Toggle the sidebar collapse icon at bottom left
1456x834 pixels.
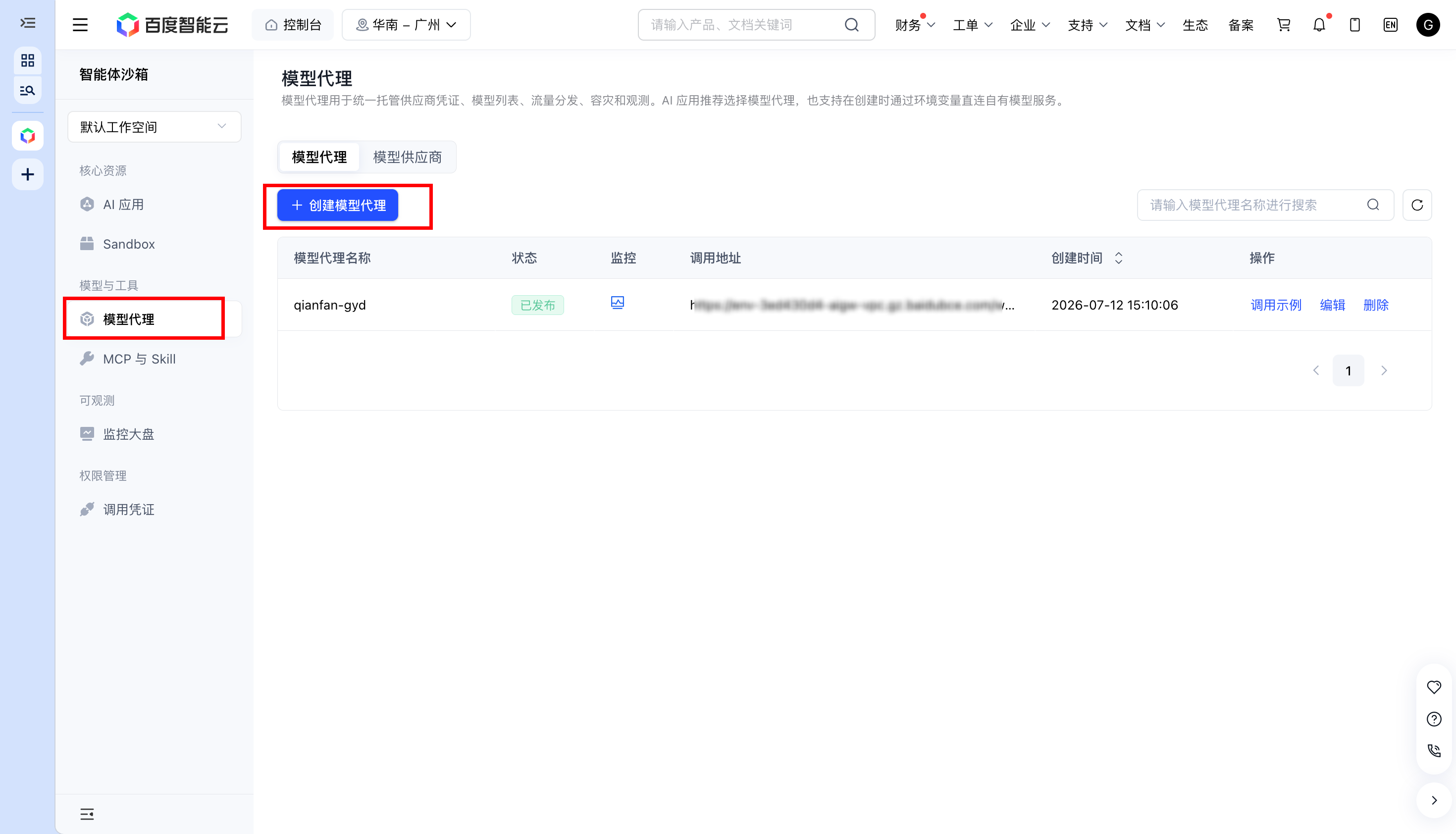pos(87,814)
